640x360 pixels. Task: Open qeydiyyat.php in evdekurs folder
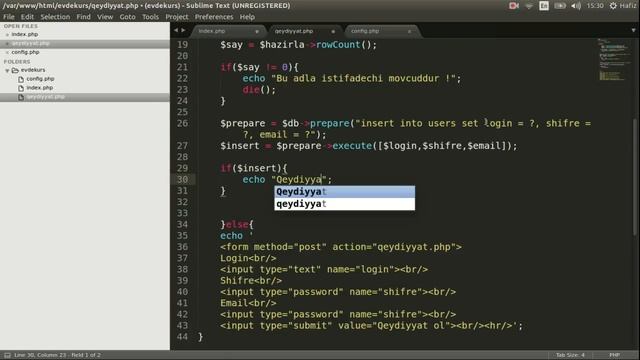click(x=45, y=97)
